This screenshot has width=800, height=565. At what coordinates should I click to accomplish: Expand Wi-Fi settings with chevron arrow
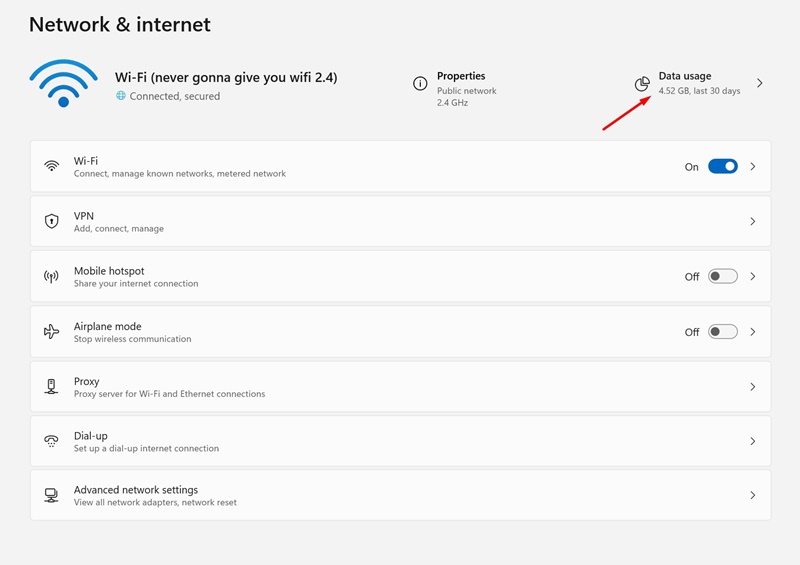pyautogui.click(x=753, y=167)
